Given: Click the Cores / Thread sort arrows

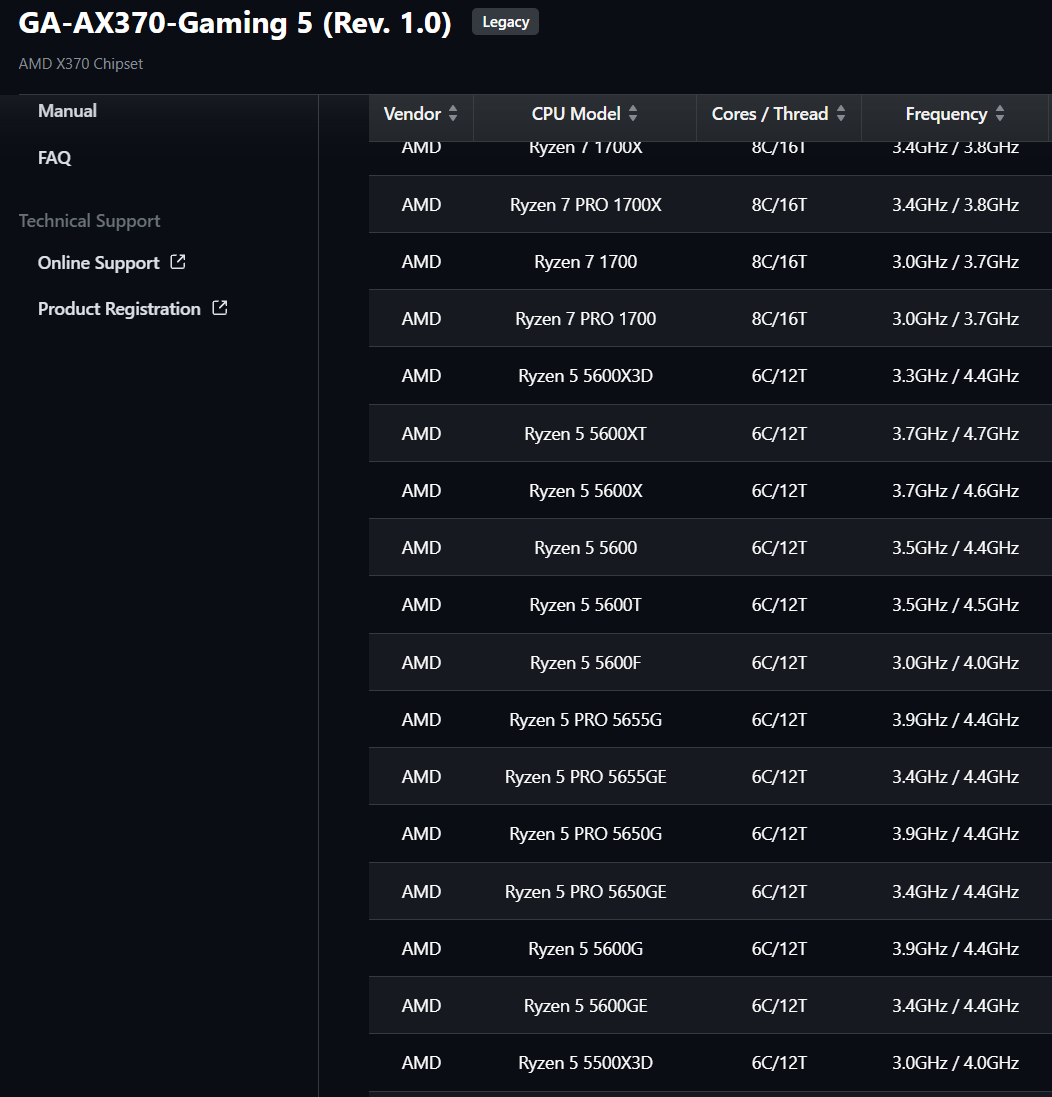Looking at the screenshot, I should [x=841, y=113].
